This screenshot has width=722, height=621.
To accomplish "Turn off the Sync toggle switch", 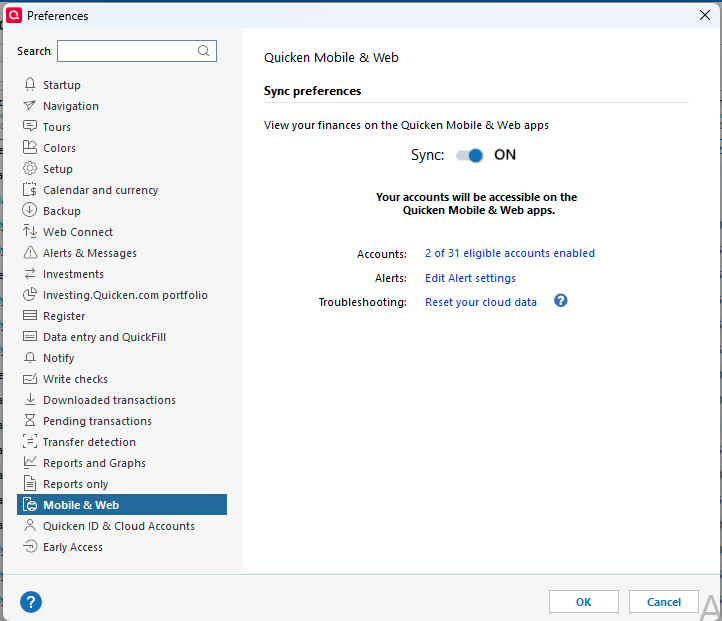I will click(469, 155).
